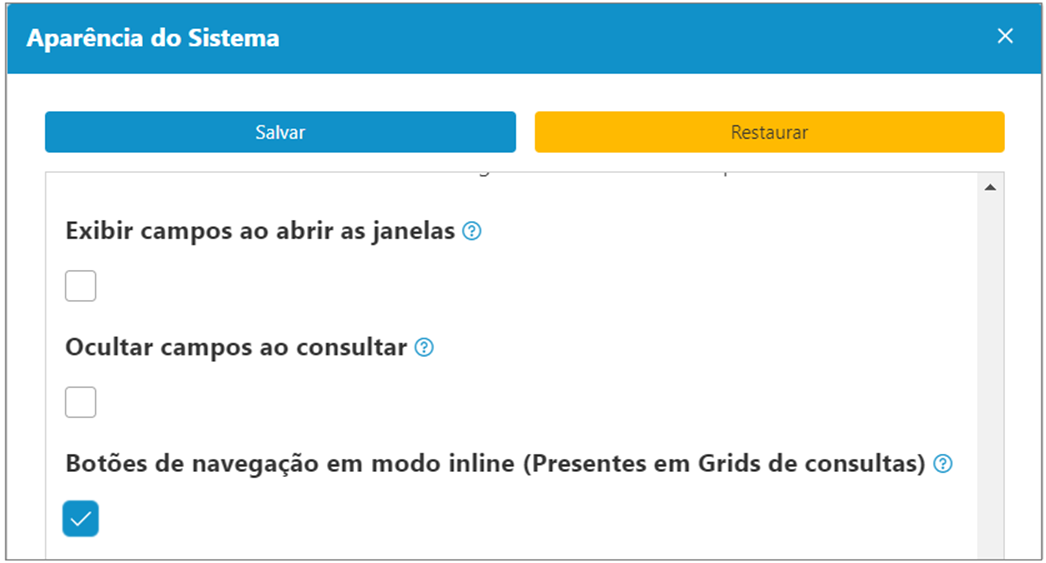Click the Exibir campos ao abrir as janelas label
Viewport: 1046px width, 563px height.
click(x=260, y=231)
